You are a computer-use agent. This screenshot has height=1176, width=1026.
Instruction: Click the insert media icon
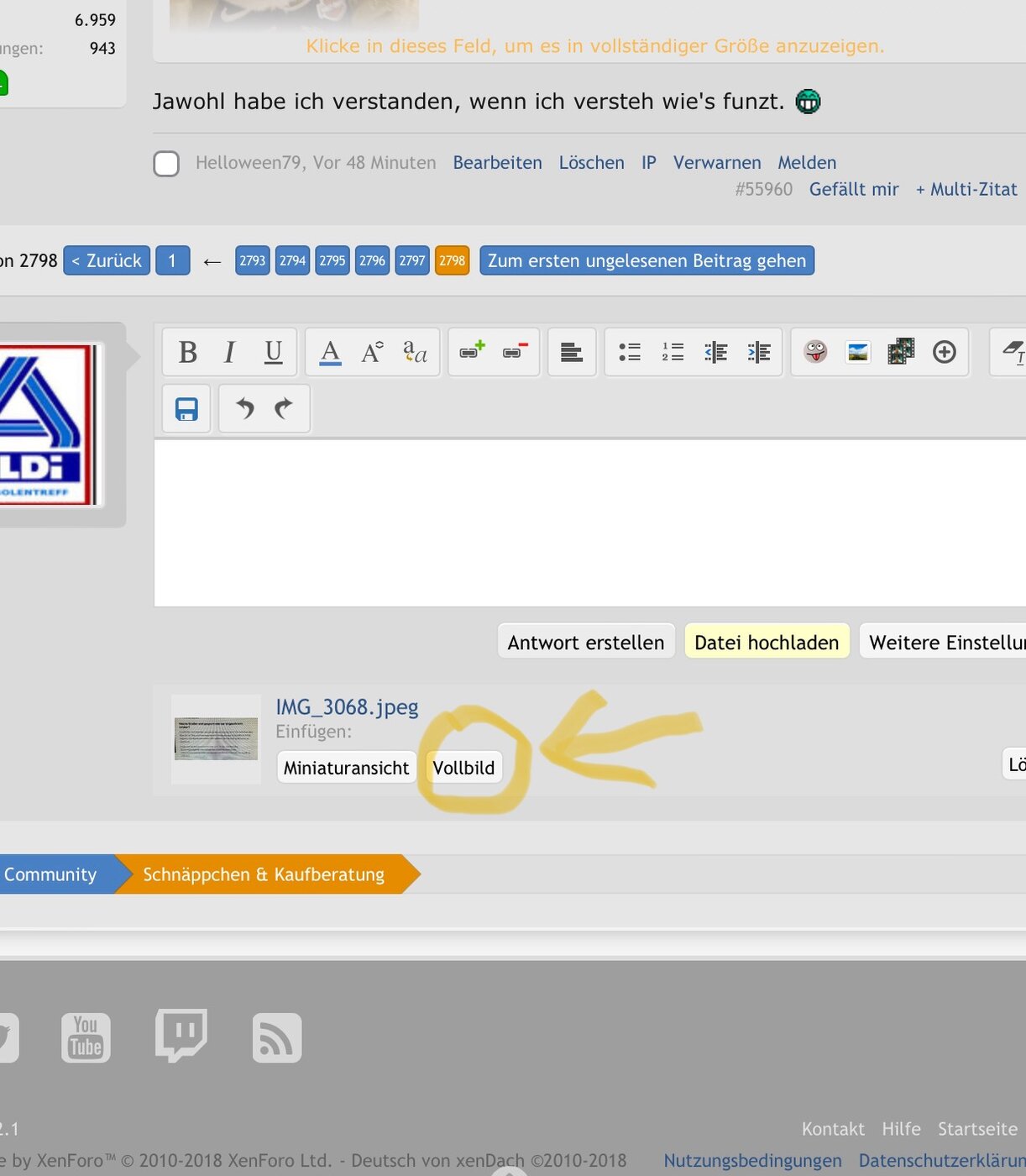pyautogui.click(x=901, y=352)
